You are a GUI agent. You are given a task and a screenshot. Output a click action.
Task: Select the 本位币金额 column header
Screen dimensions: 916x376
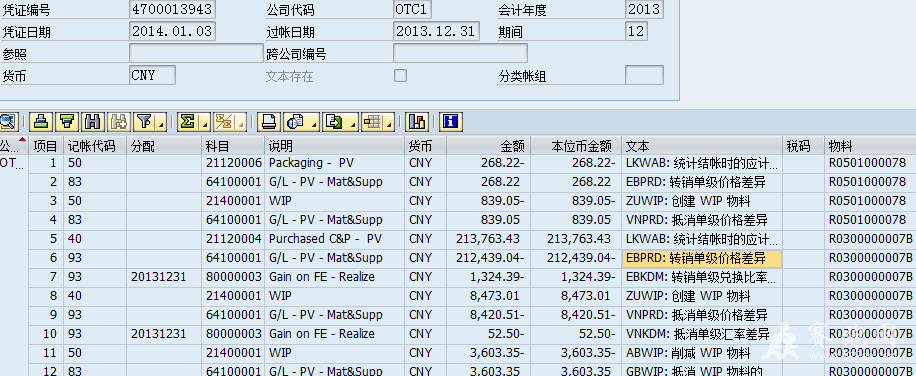click(576, 146)
